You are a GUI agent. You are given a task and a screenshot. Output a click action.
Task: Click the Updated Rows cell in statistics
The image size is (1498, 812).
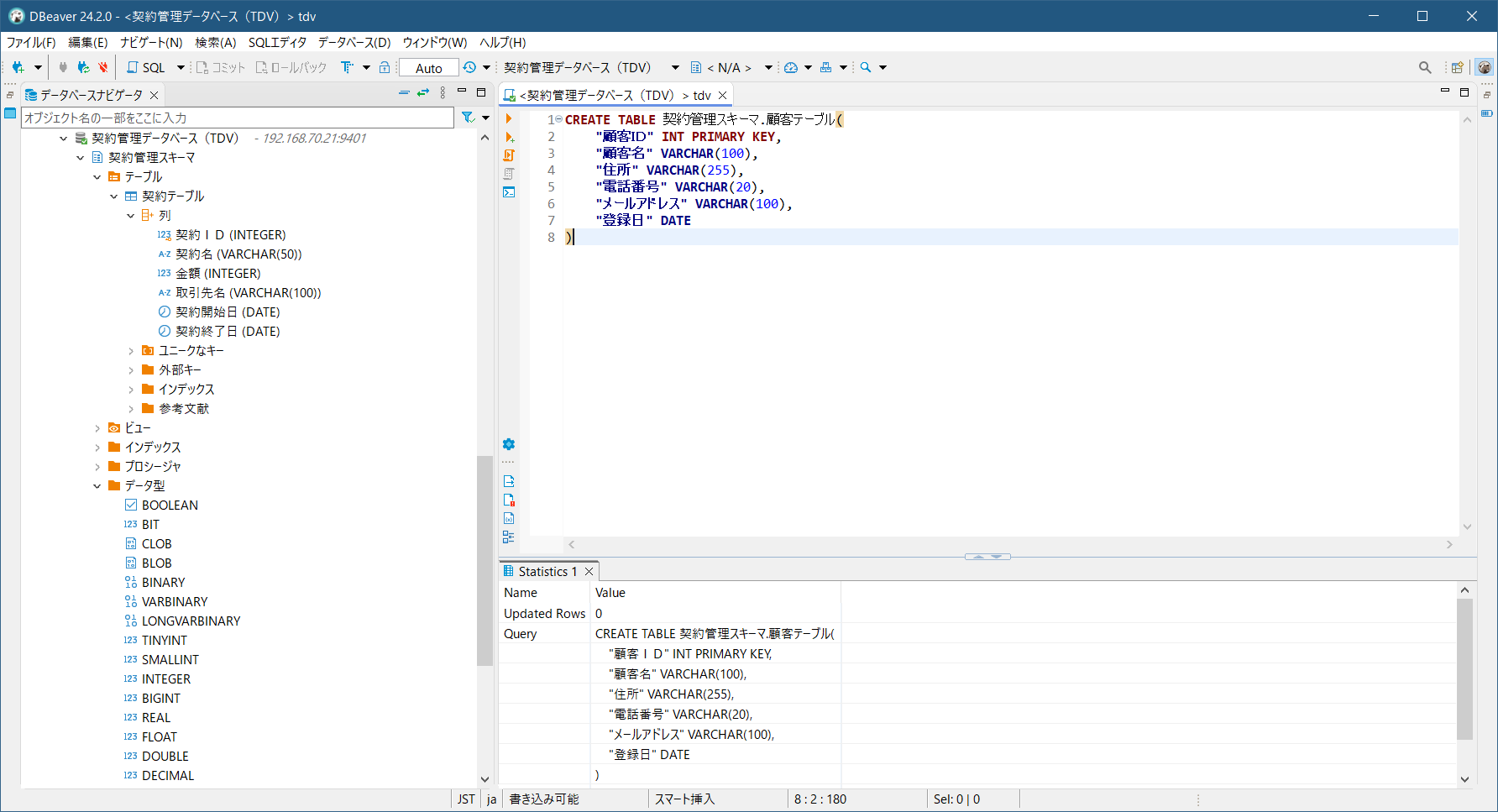[x=544, y=614]
